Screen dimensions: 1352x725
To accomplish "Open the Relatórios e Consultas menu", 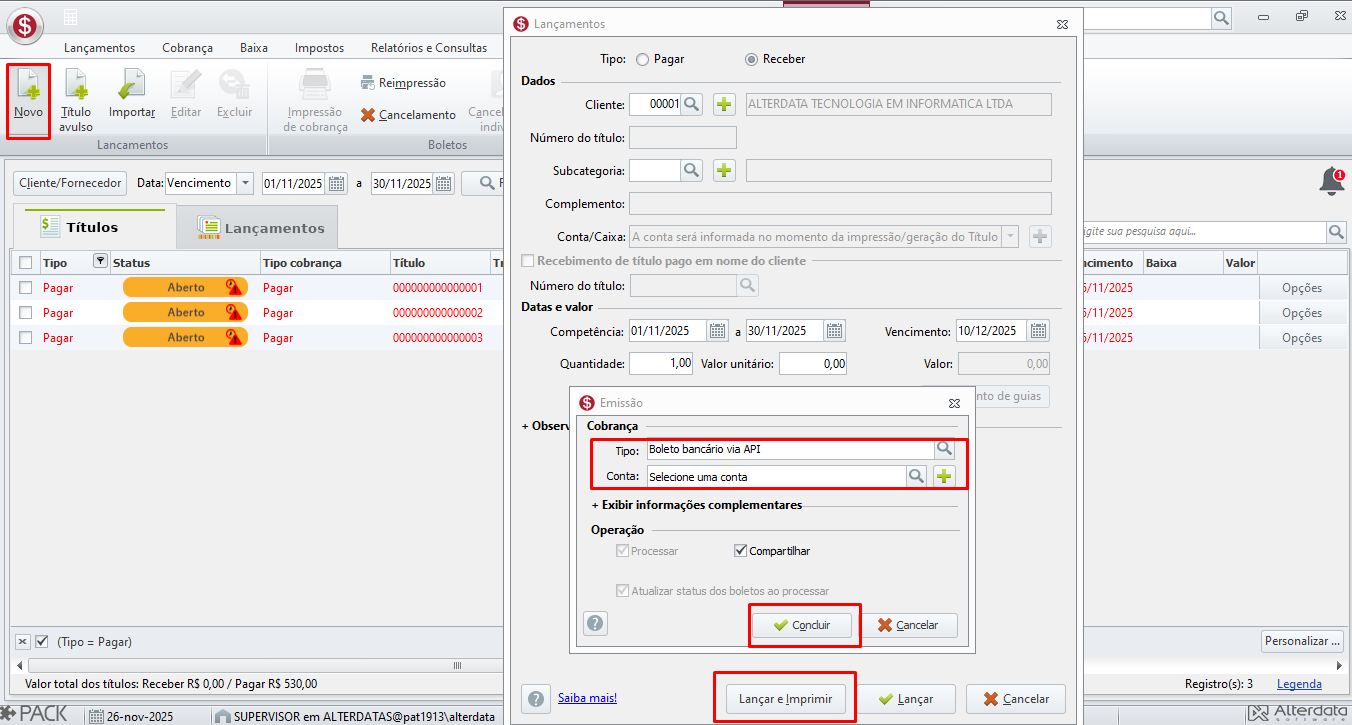I will 429,48.
